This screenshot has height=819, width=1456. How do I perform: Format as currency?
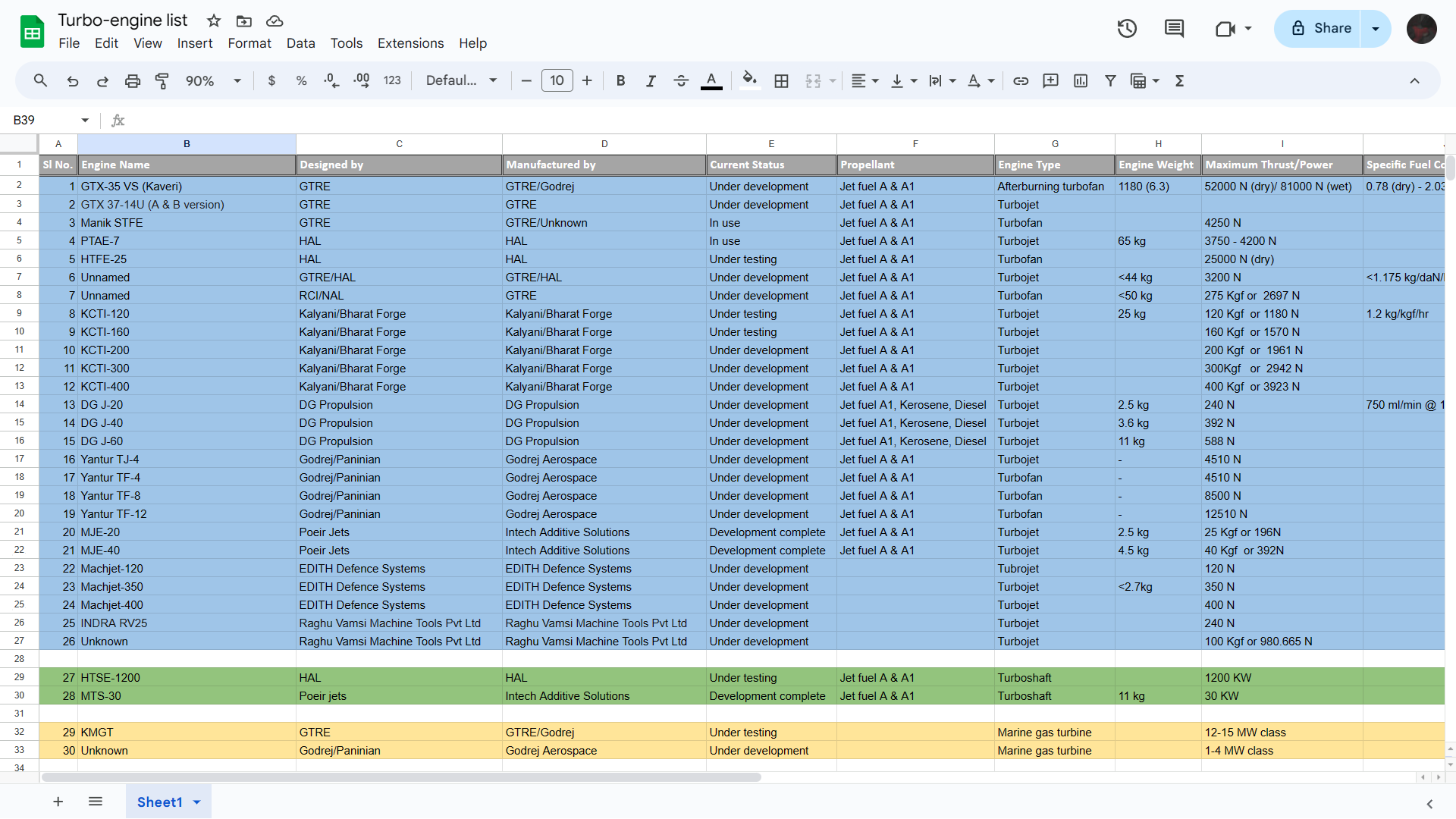(x=271, y=80)
